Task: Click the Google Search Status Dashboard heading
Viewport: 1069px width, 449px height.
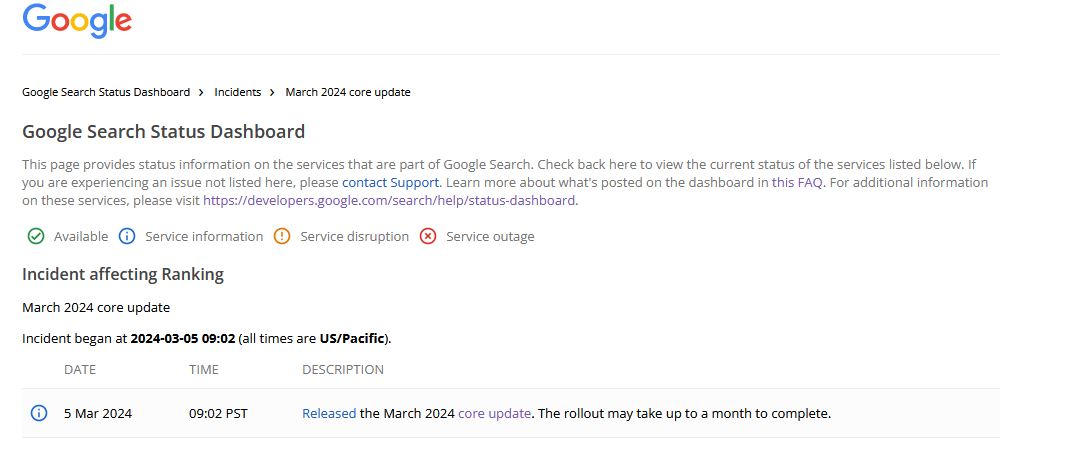Action: click(163, 131)
